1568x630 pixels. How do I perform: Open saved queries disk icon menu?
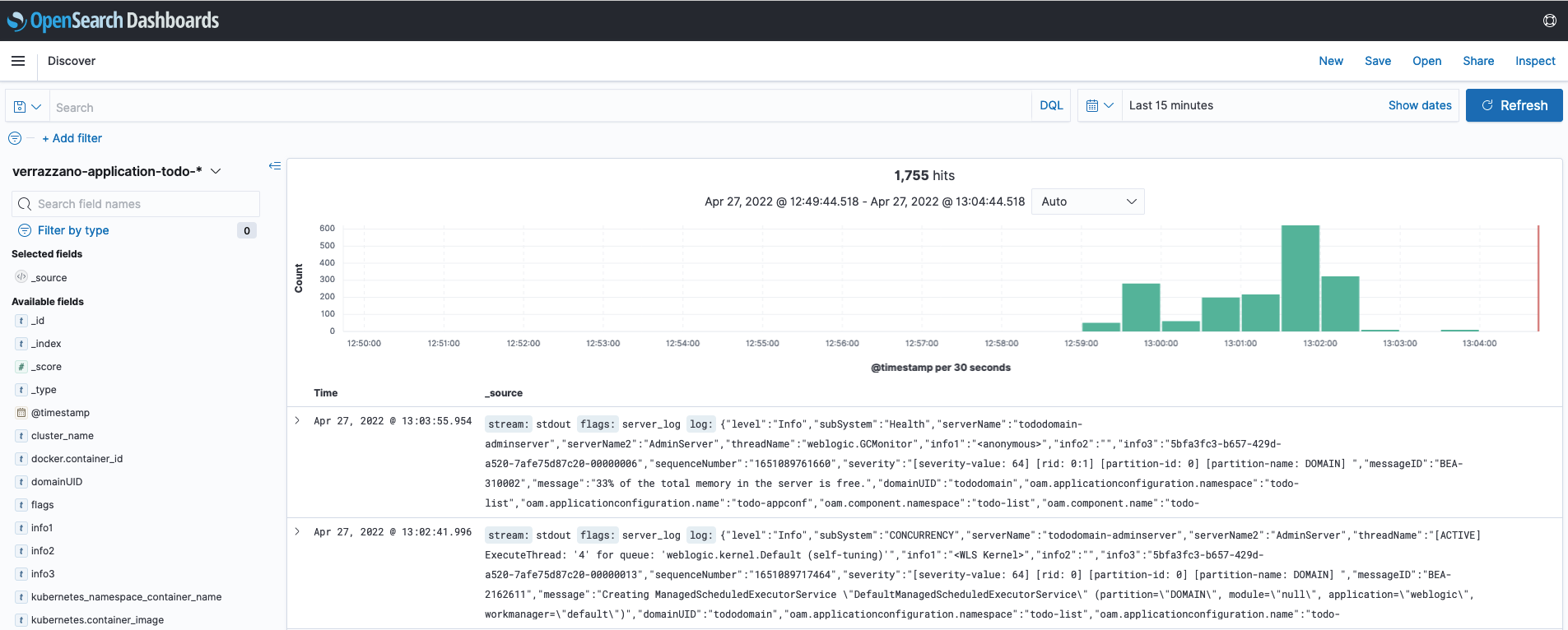tap(27, 106)
